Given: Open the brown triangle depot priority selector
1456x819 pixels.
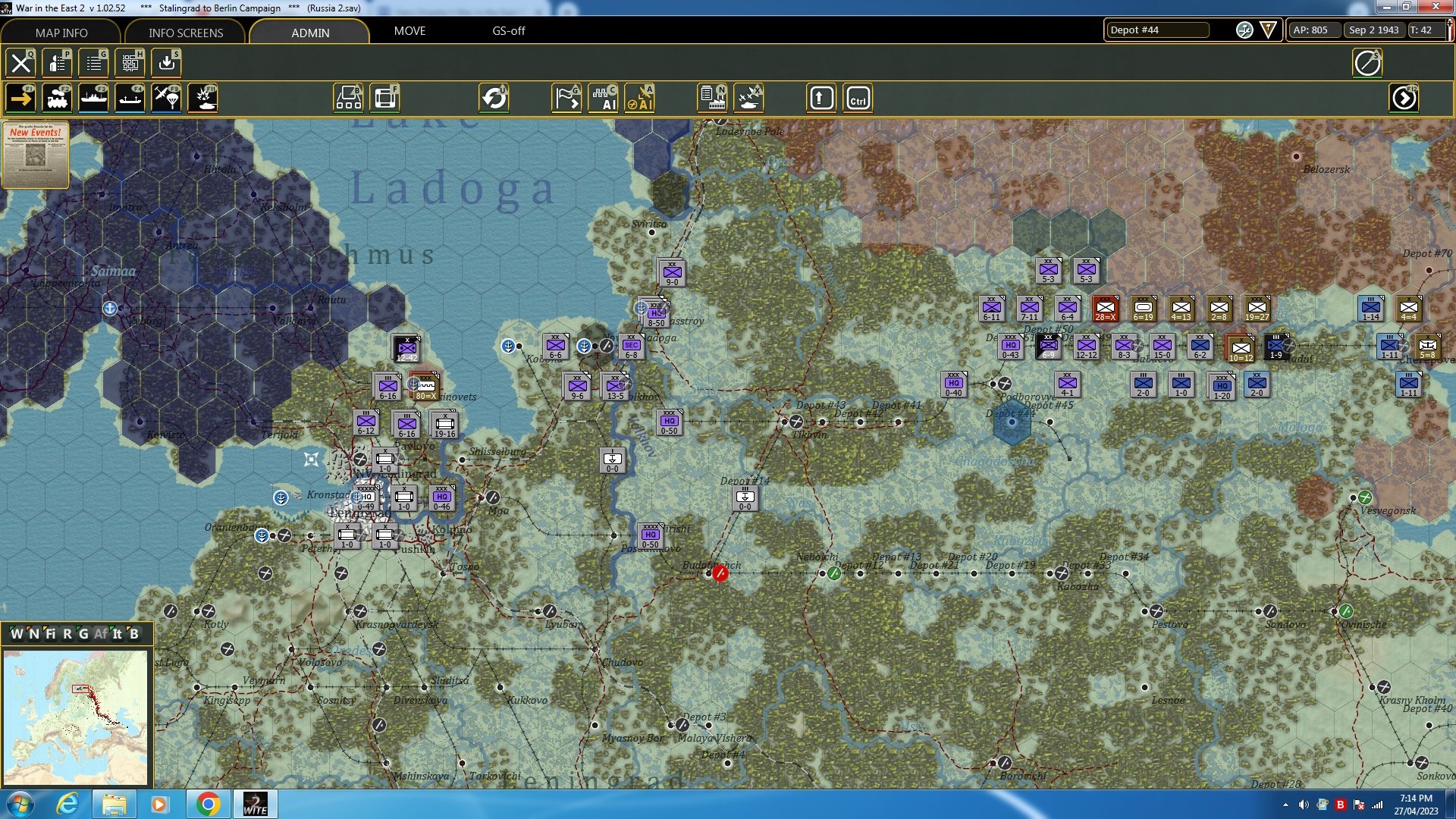Looking at the screenshot, I should (x=1268, y=30).
